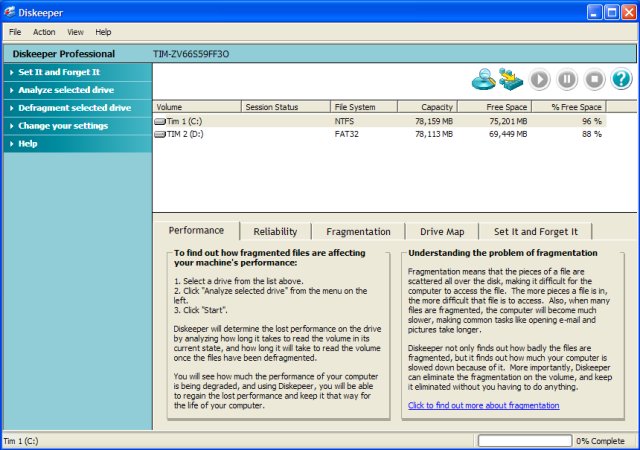Screen dimensions: 640x450
Task: Open the Action menu
Action: (44, 32)
